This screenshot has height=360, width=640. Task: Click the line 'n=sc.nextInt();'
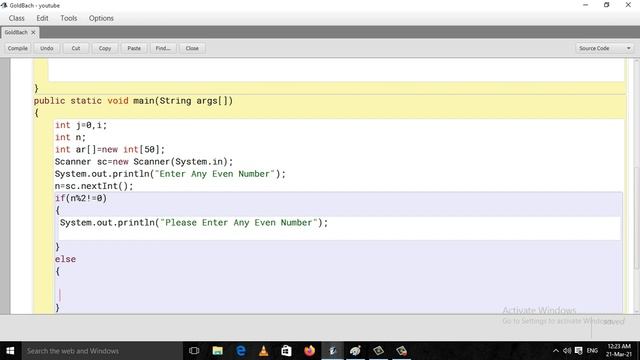click(94, 186)
